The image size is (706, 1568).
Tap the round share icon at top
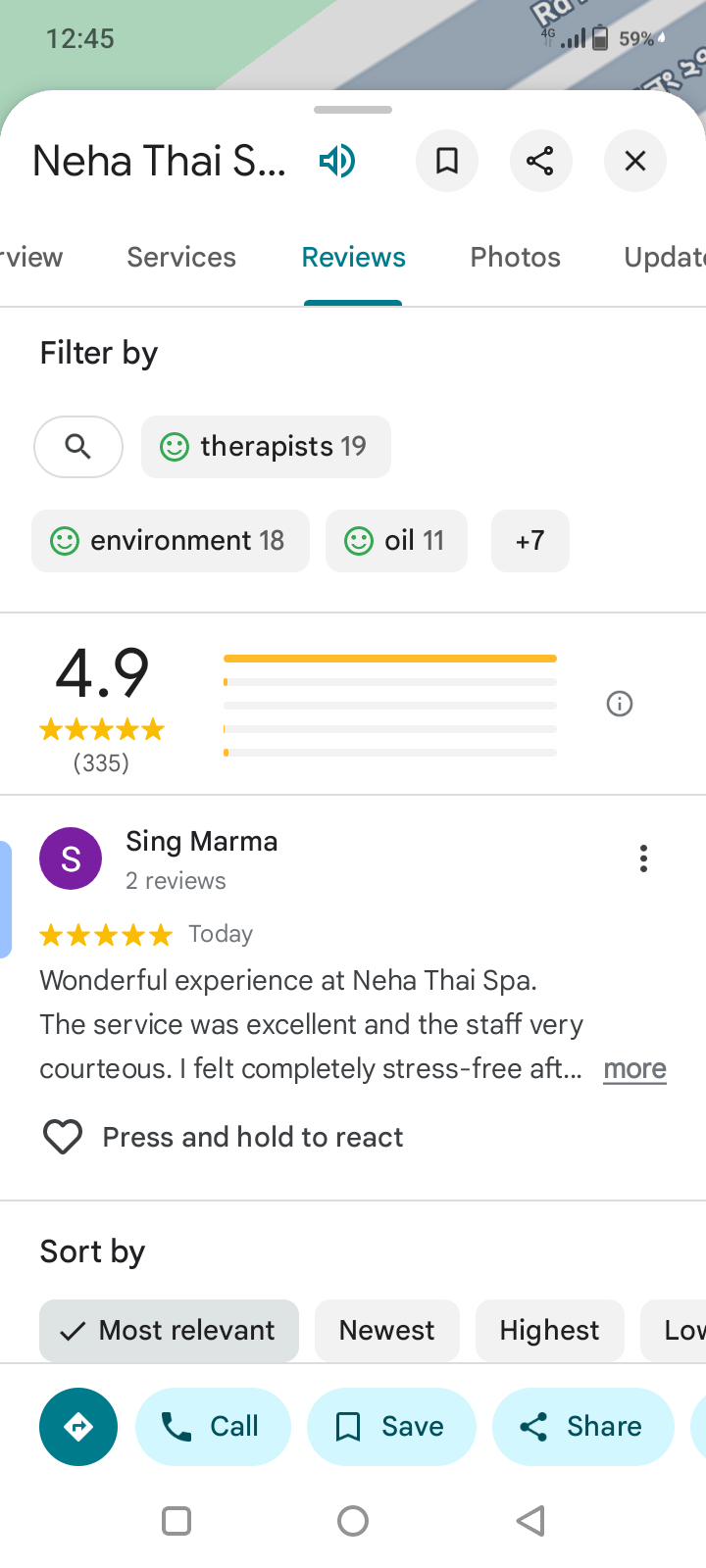point(540,161)
